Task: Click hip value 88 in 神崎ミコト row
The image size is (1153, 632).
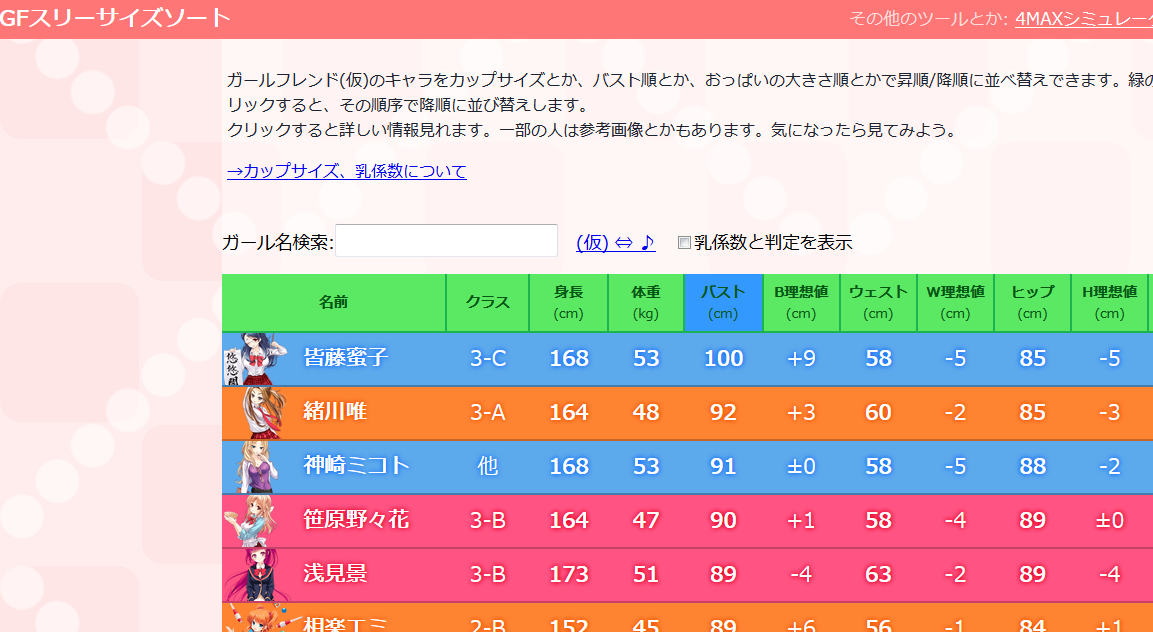Action: coord(1032,466)
